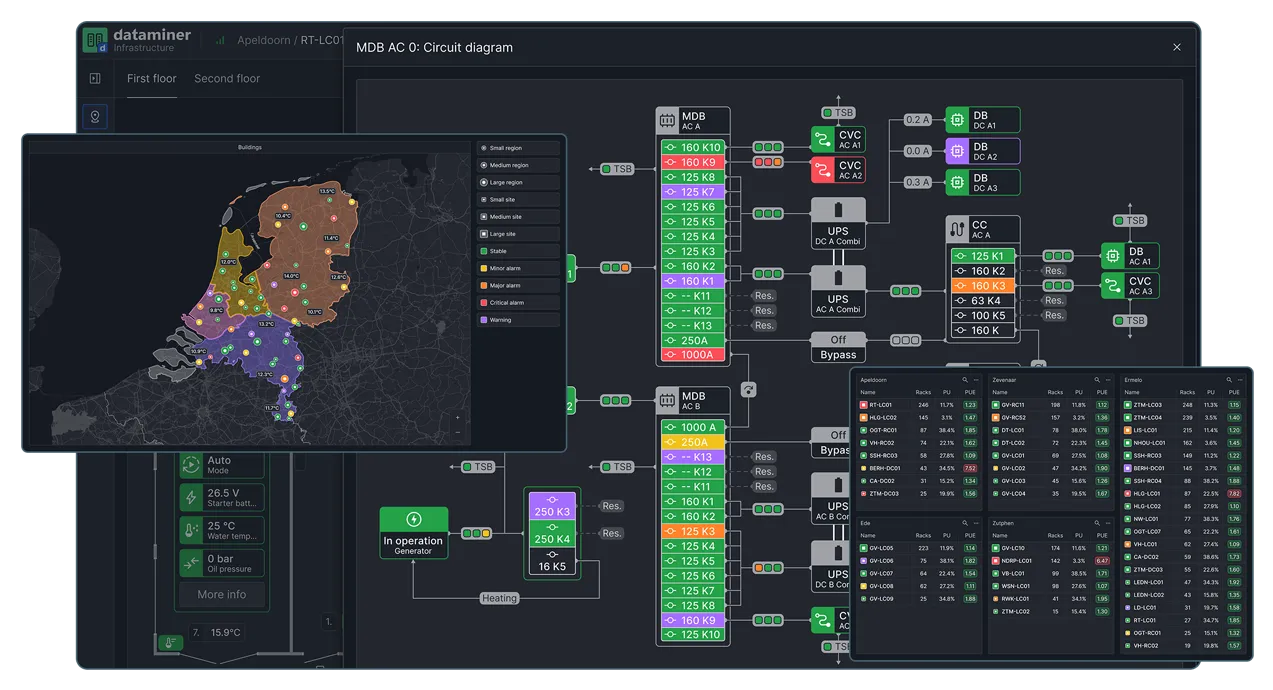The image size is (1273, 690).
Task: Click the In operation Generator block
Action: pos(414,533)
